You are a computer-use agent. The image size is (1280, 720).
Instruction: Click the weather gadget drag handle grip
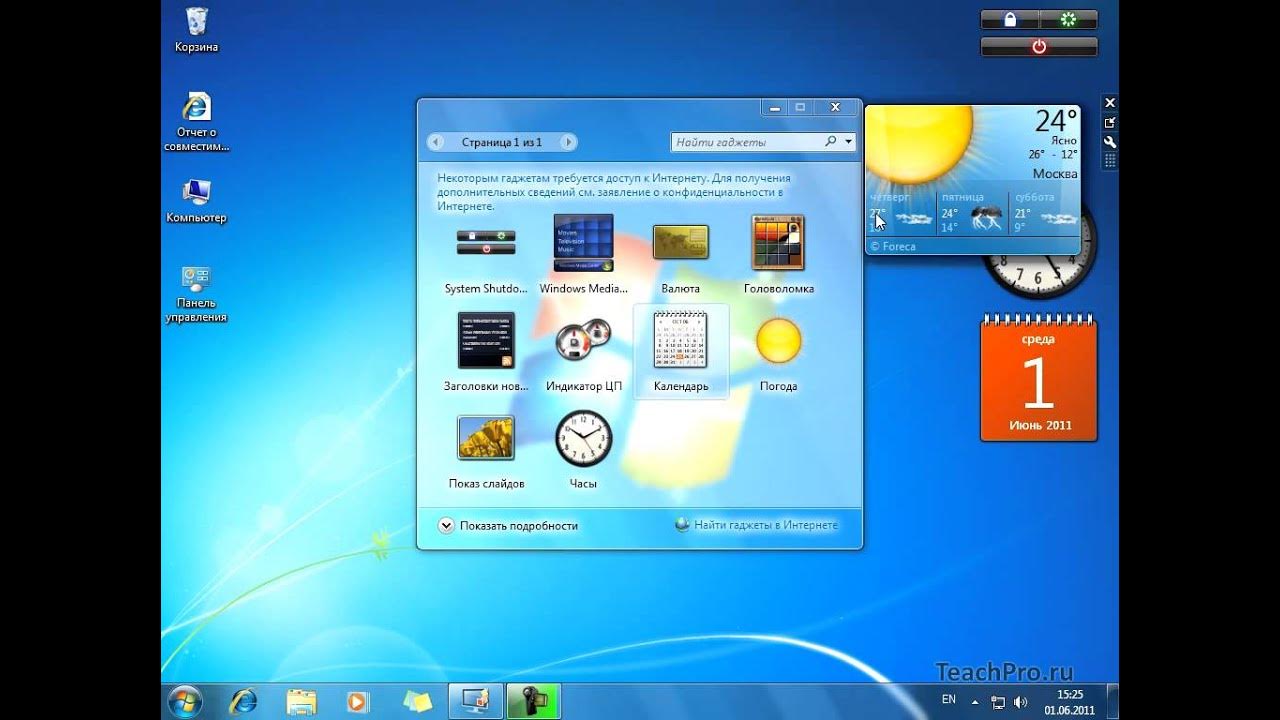(x=1109, y=160)
